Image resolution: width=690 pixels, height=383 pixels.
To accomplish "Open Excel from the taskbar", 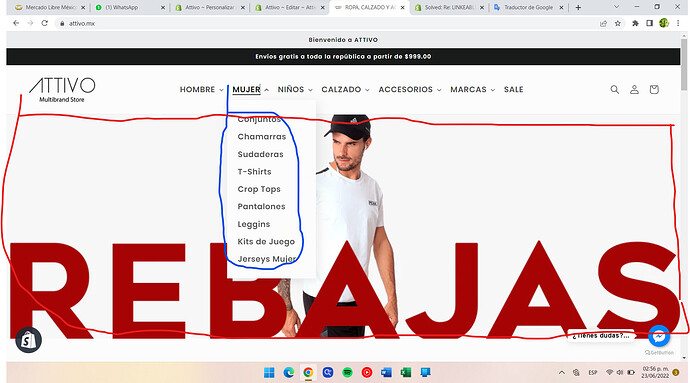I will click(x=406, y=372).
